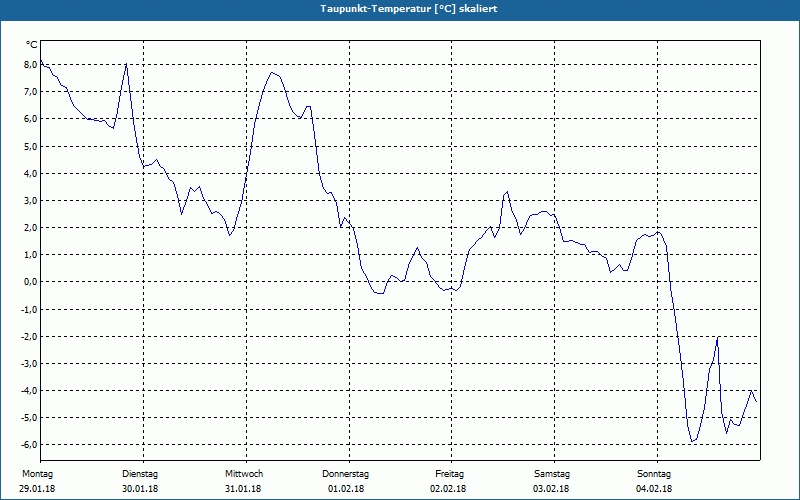Viewport: 800px width, 500px height.
Task: Click the '01.02.18' date label
Action: tap(346, 489)
